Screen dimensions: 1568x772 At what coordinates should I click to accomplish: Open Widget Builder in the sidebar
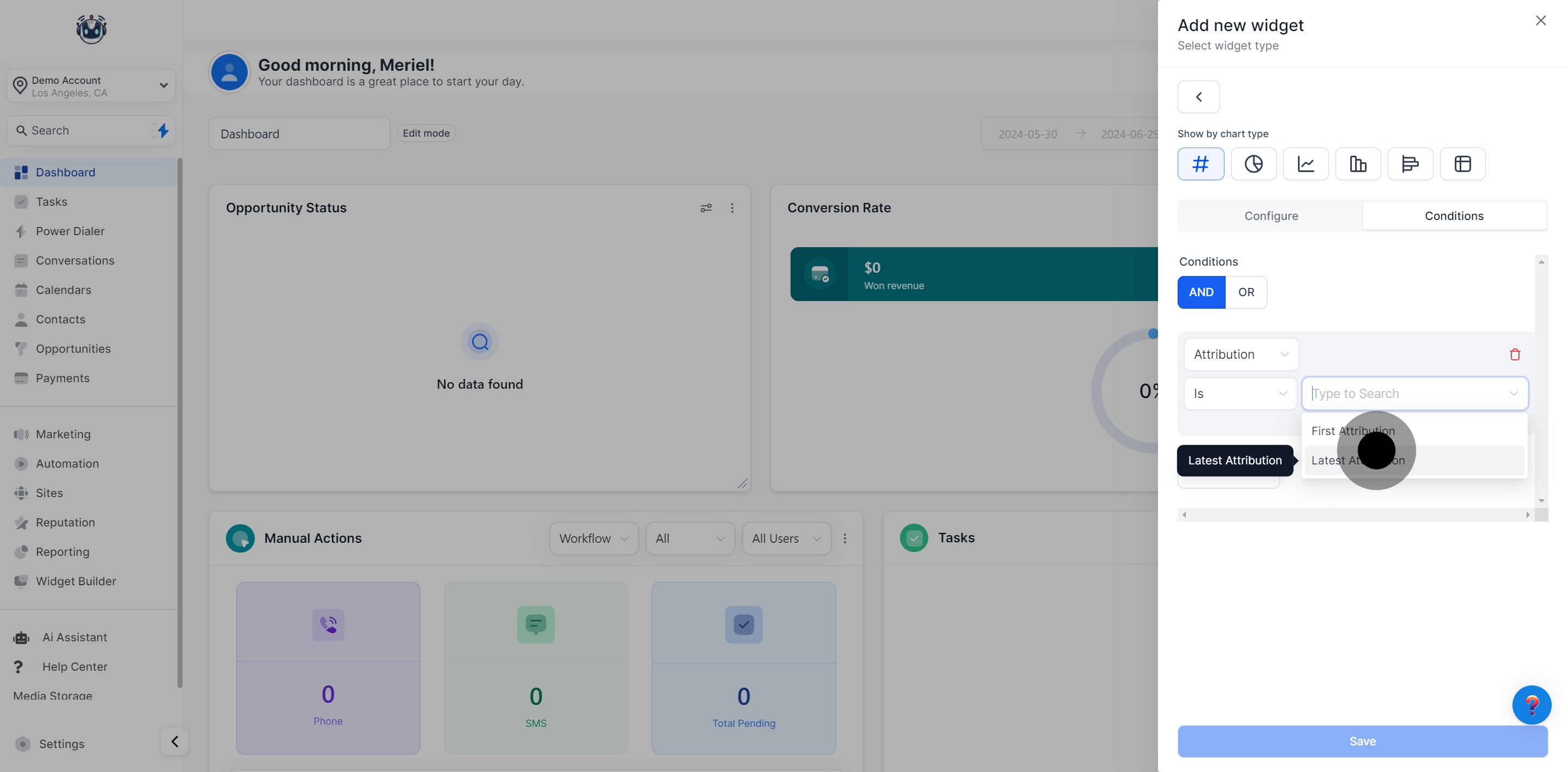pyautogui.click(x=76, y=581)
